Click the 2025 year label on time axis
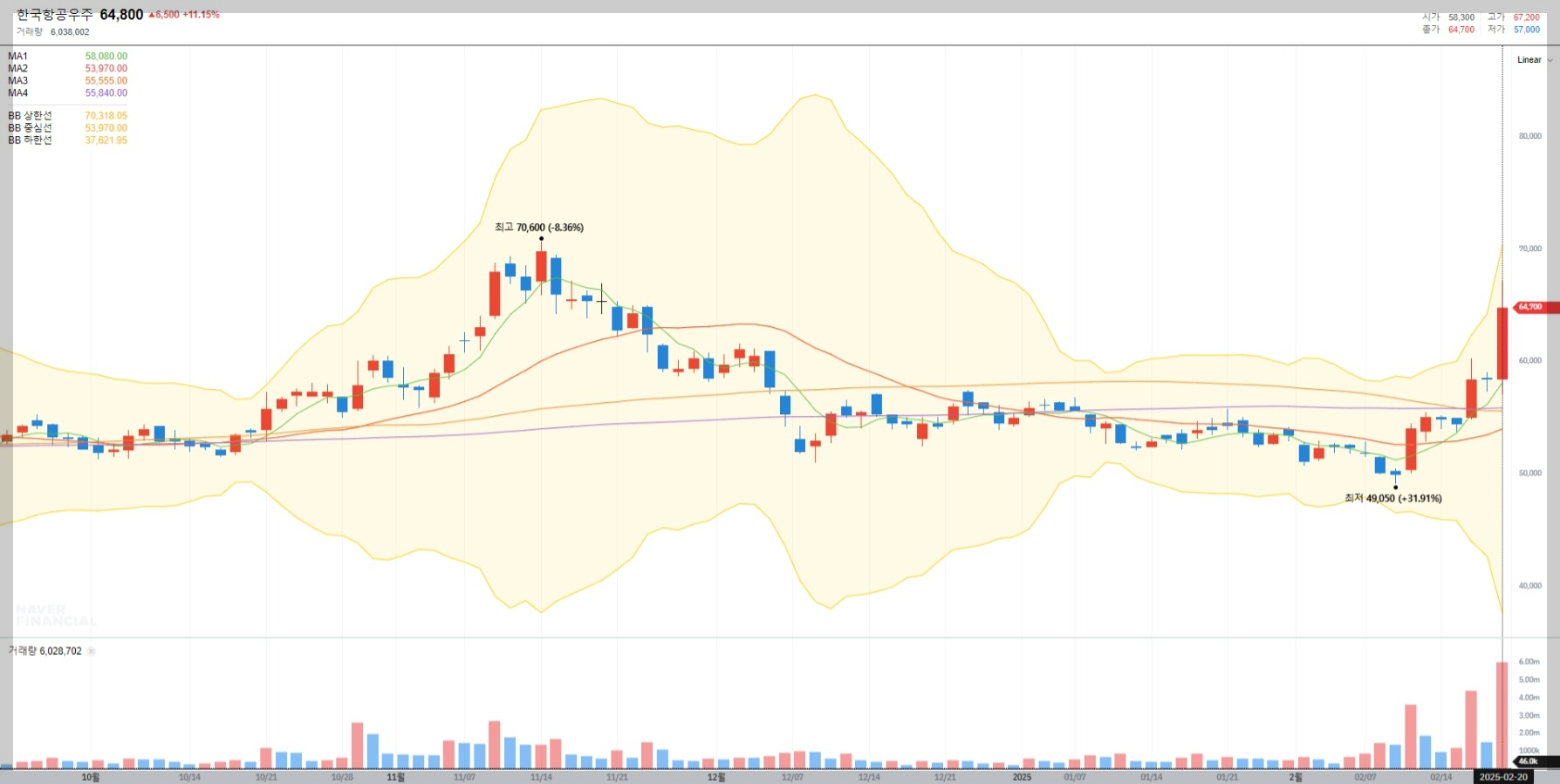1560x784 pixels. 1022,777
